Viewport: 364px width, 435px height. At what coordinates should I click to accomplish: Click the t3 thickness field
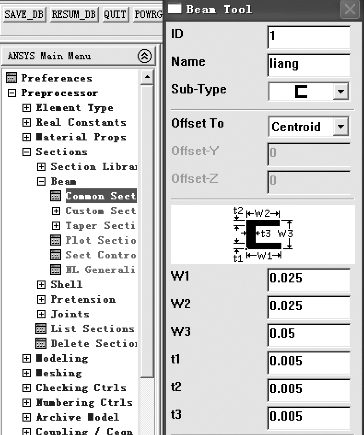tap(309, 417)
